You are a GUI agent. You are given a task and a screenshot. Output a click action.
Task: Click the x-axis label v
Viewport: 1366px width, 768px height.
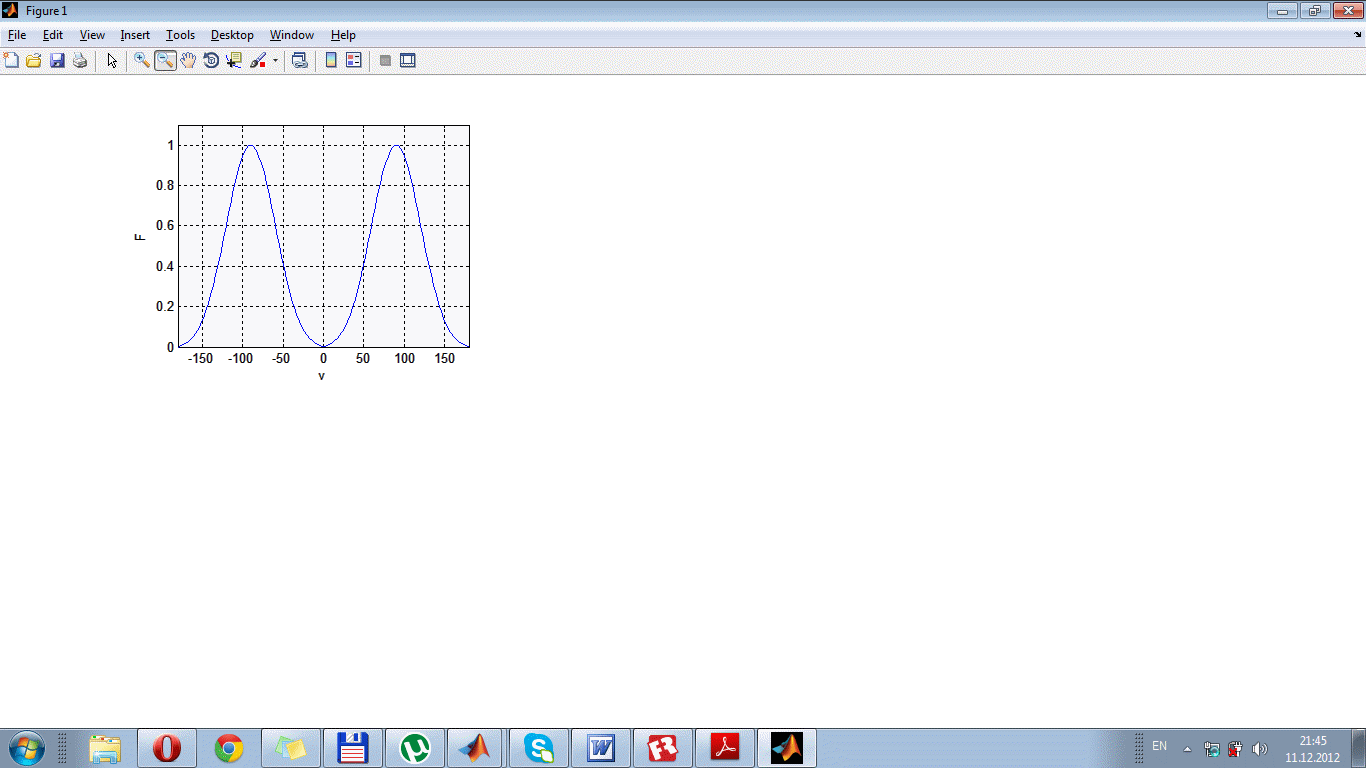point(322,376)
